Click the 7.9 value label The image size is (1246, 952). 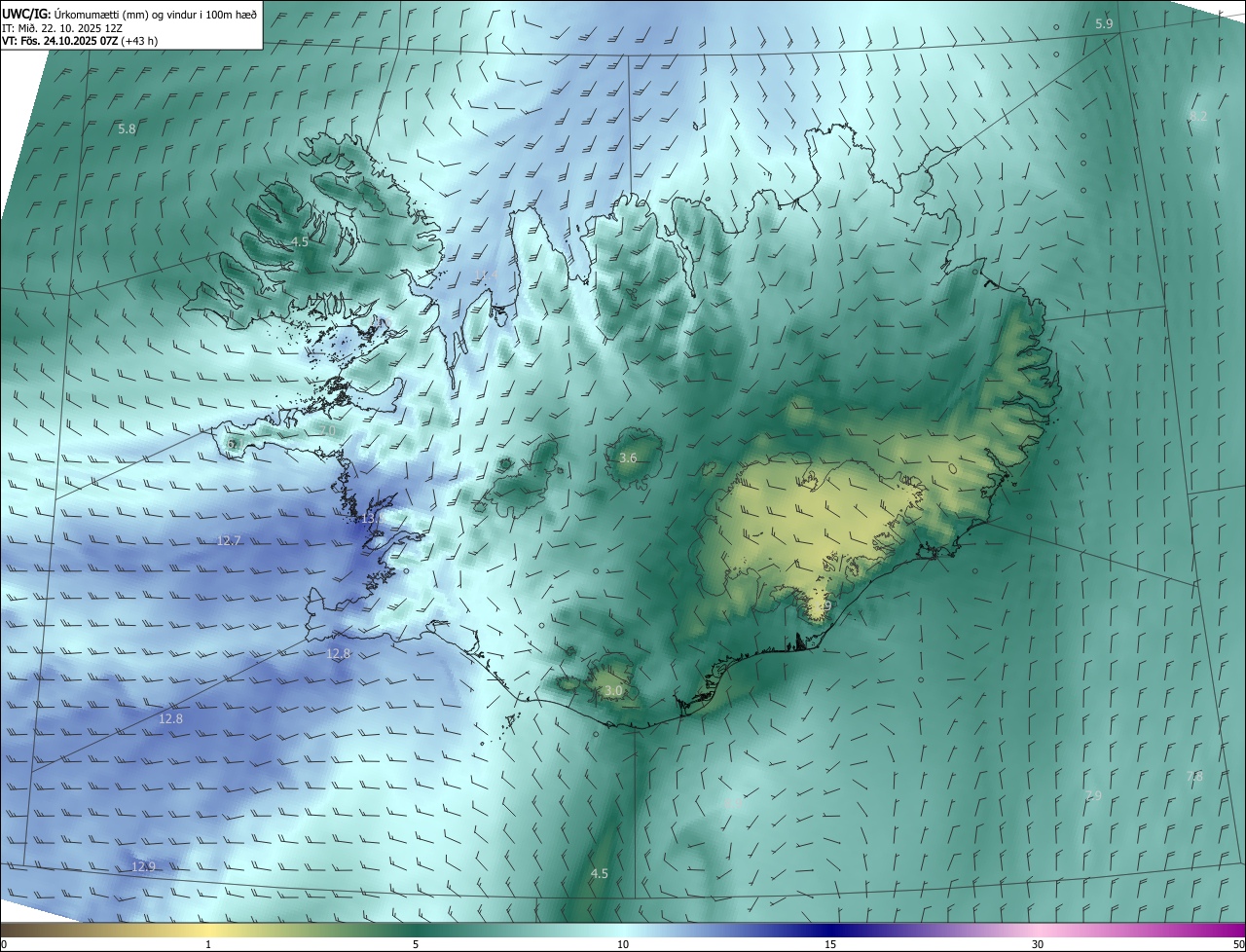(1093, 796)
